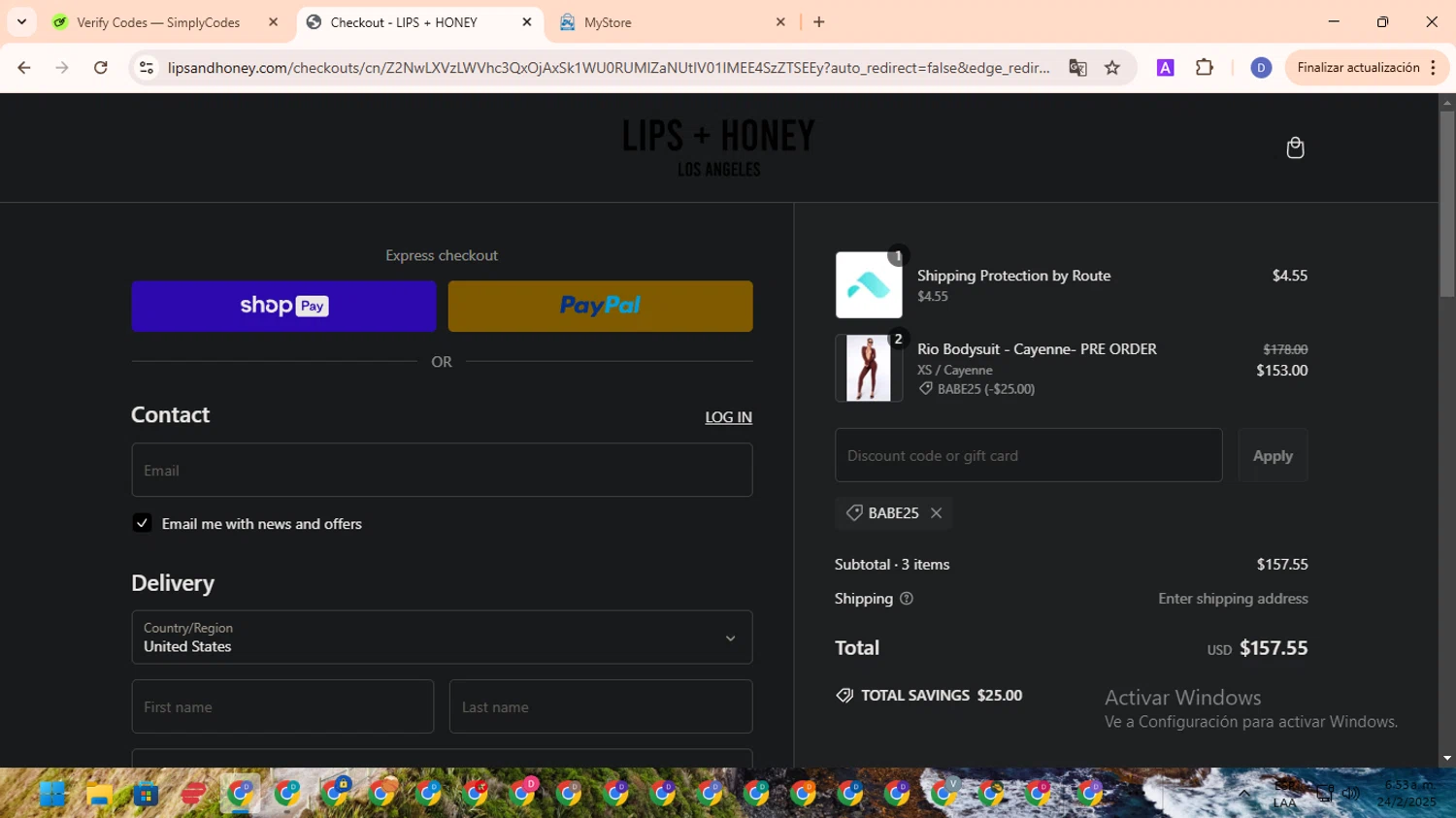Go forward in browser history
Viewport: 1456px width, 818px height.
pyautogui.click(x=62, y=68)
